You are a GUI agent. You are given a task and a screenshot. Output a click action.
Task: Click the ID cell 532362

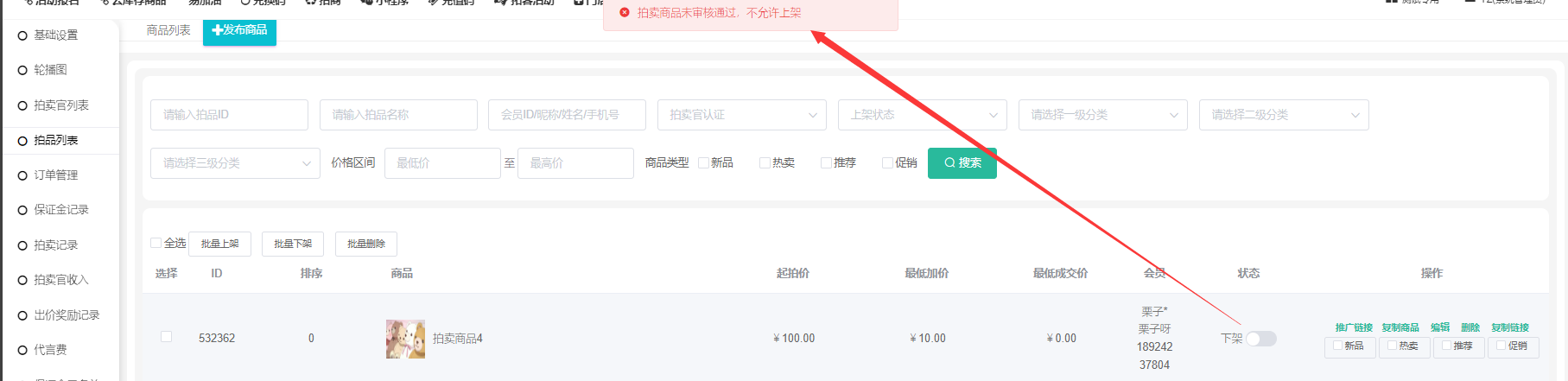pos(217,339)
